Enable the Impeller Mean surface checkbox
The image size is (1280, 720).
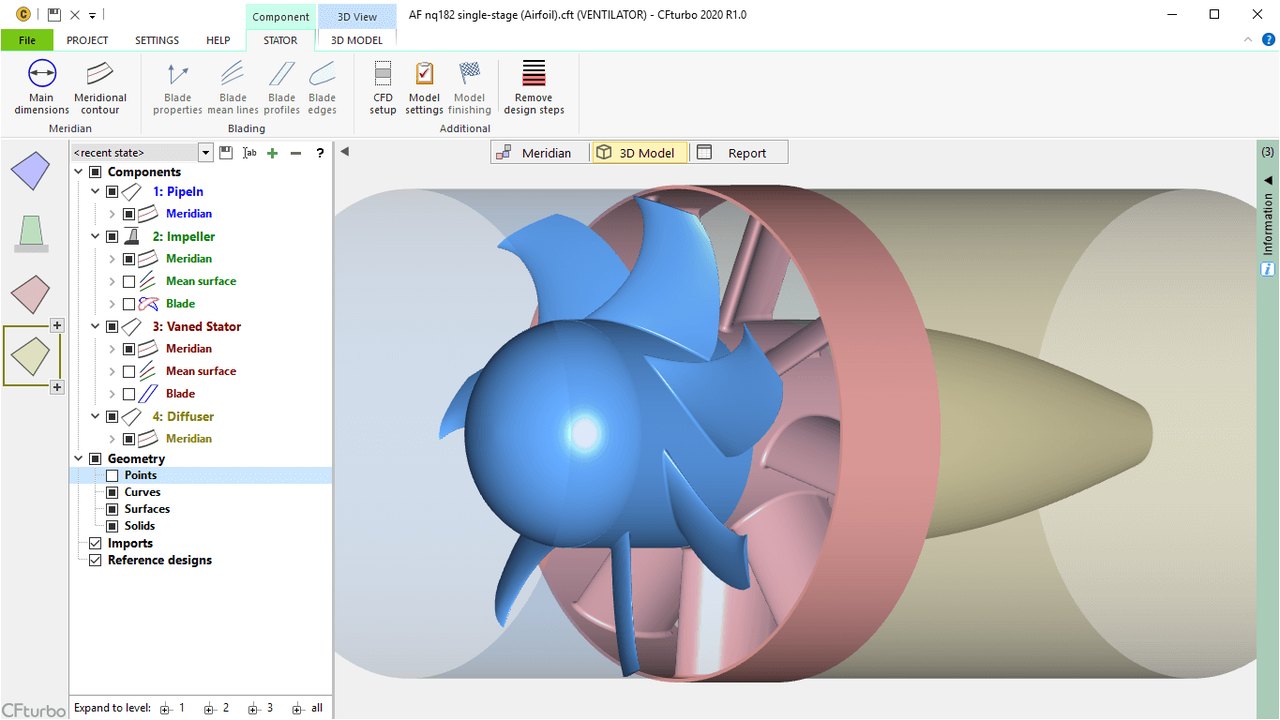pyautogui.click(x=129, y=282)
